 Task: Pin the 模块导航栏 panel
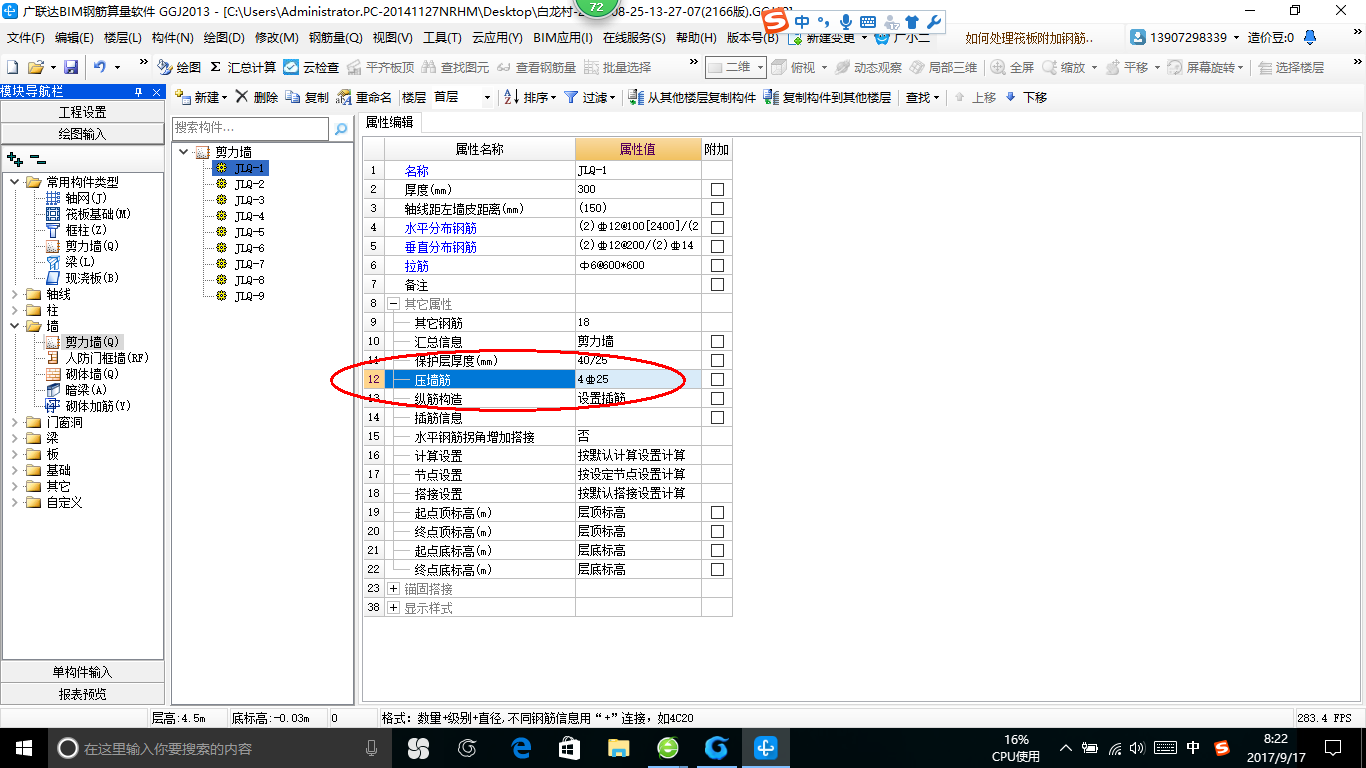coord(138,91)
